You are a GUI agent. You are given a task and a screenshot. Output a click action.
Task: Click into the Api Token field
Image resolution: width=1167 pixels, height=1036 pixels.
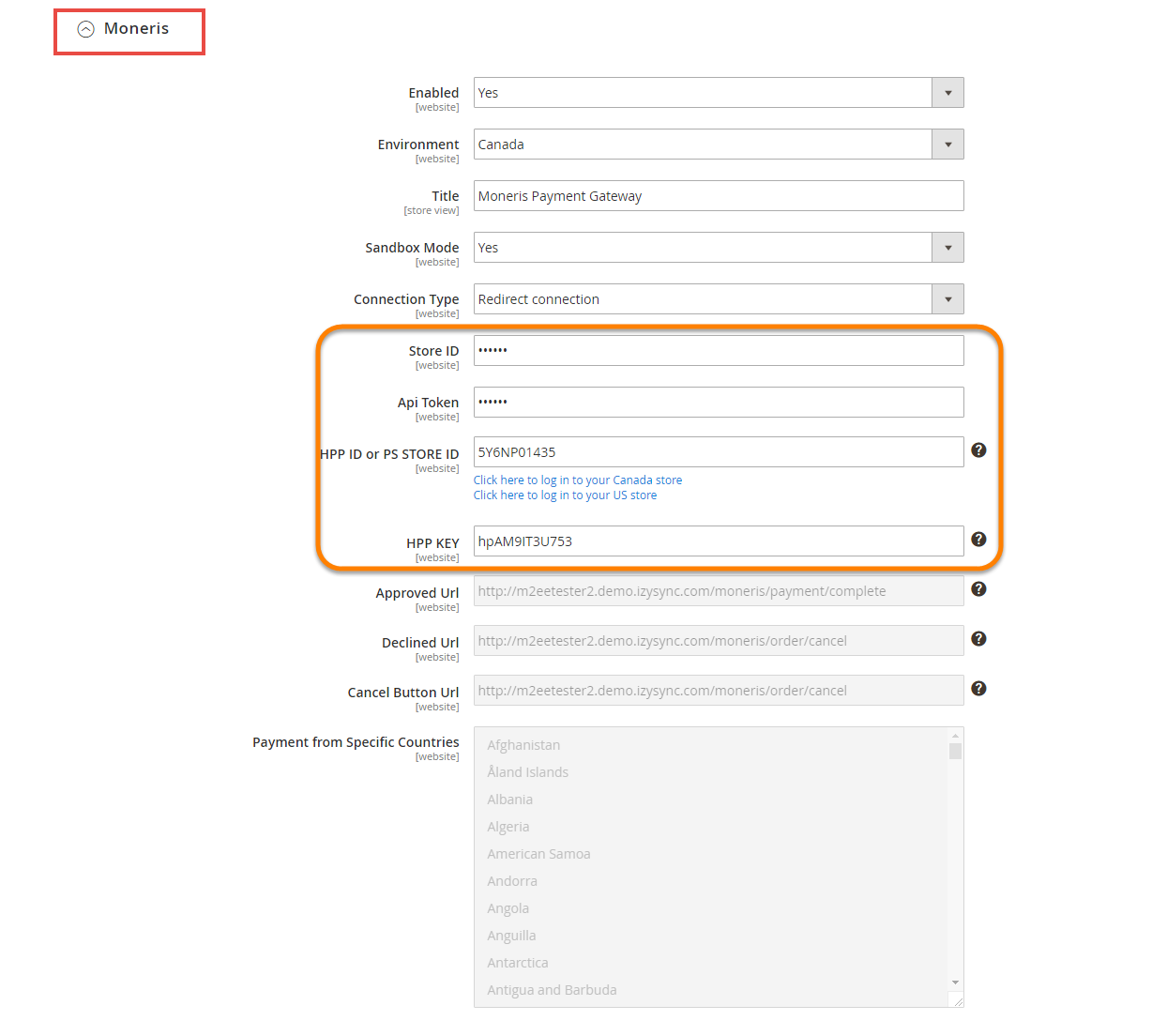(718, 403)
